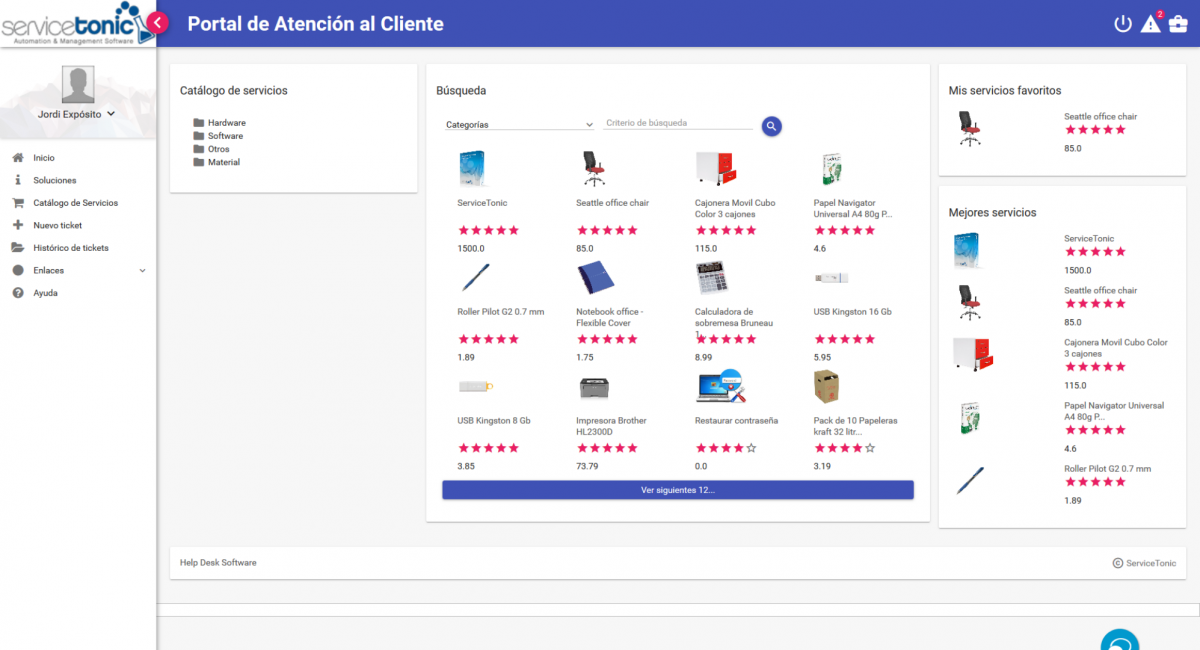1200x650 pixels.
Task: Go to Inicio in the sidebar
Action: tap(44, 158)
